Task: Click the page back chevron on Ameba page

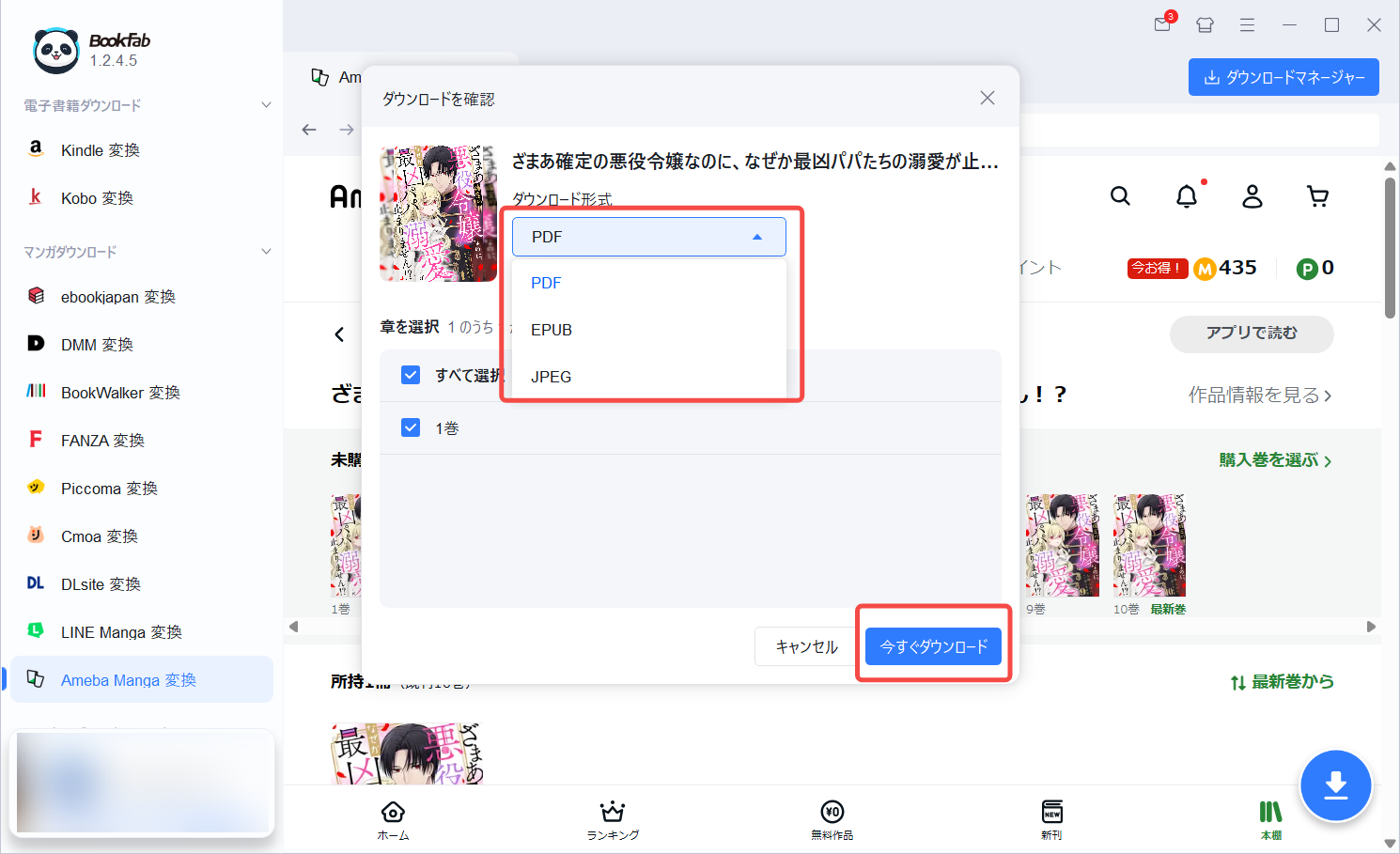Action: [339, 334]
